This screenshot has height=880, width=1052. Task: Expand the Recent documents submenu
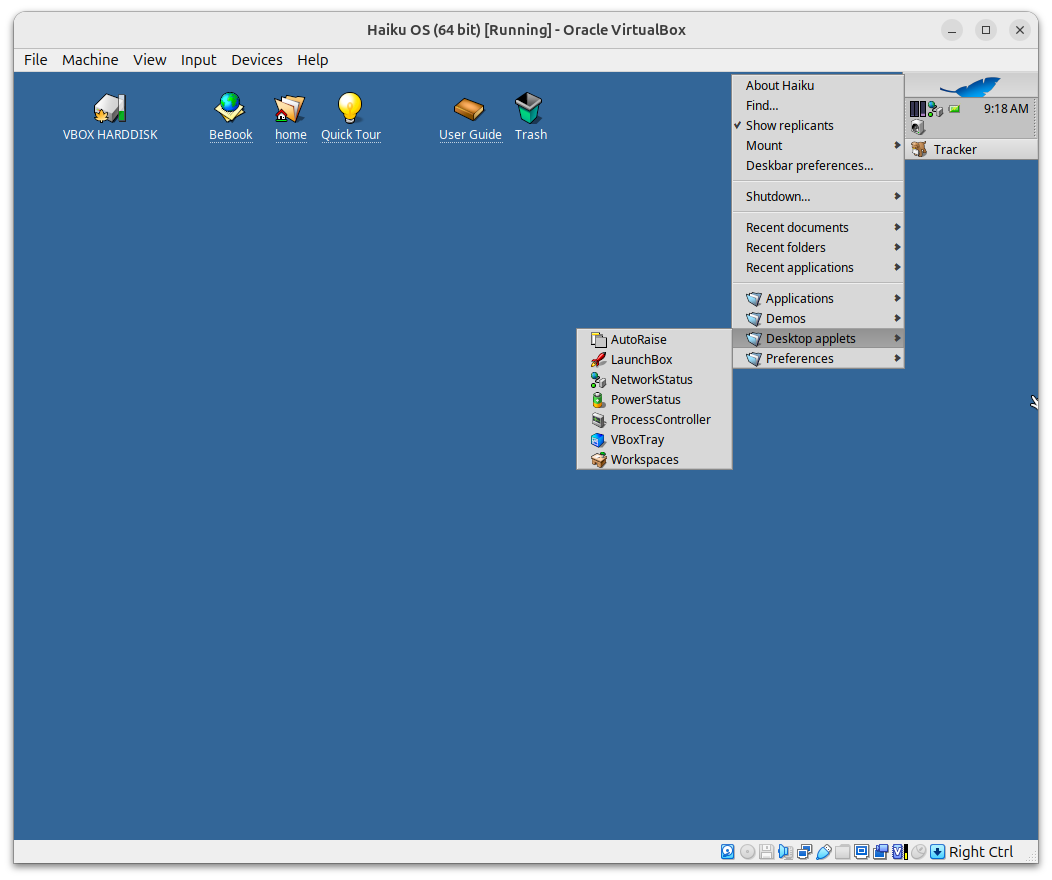(818, 227)
